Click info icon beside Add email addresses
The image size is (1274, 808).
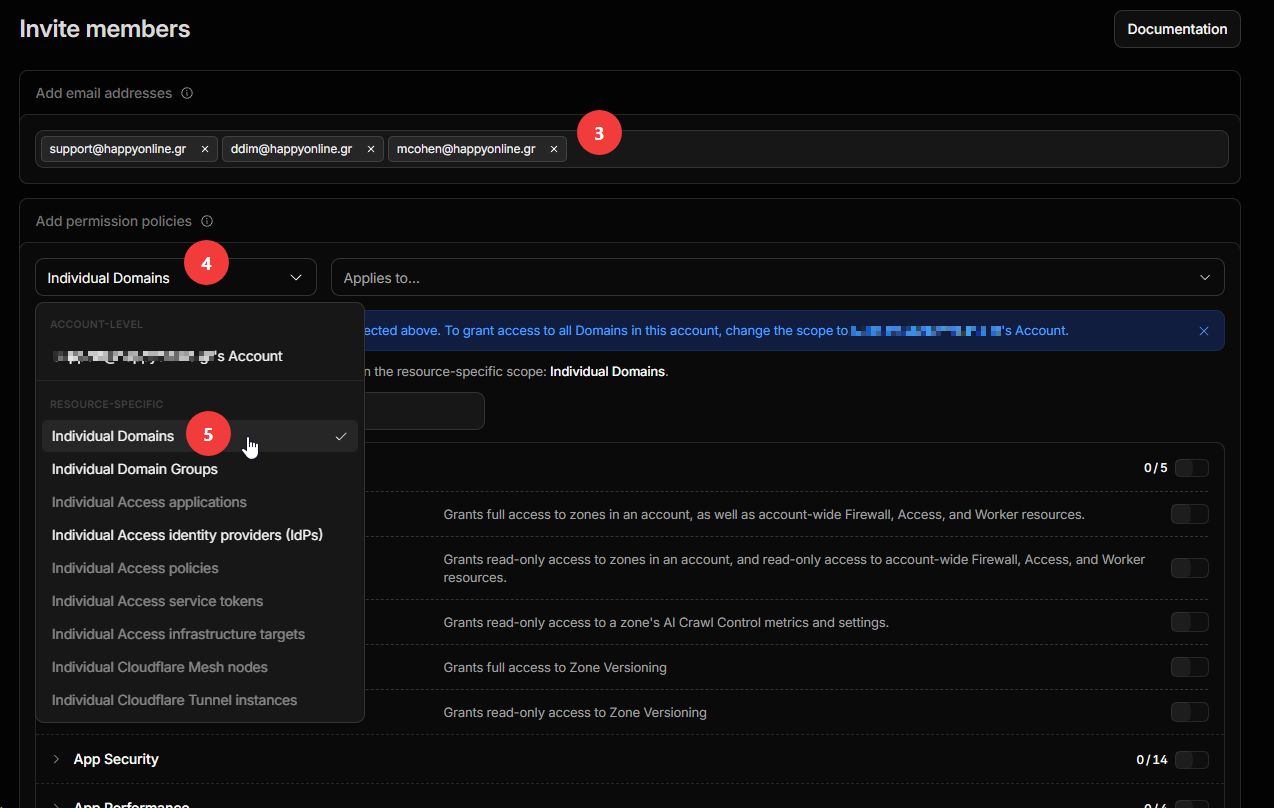point(186,93)
